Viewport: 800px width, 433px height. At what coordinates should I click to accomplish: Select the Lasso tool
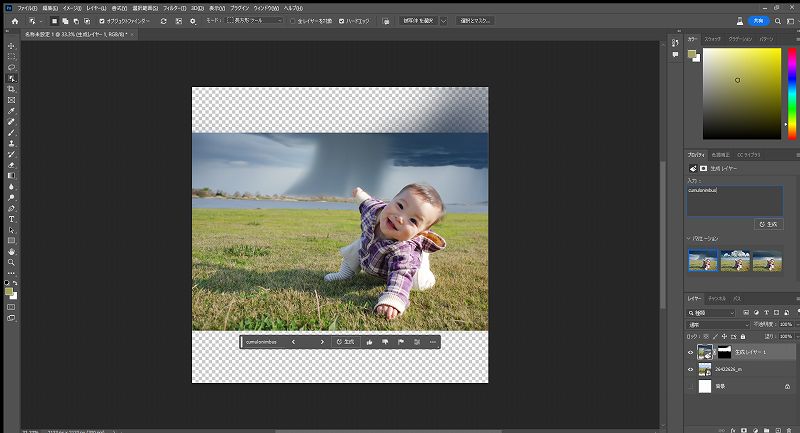coord(11,67)
